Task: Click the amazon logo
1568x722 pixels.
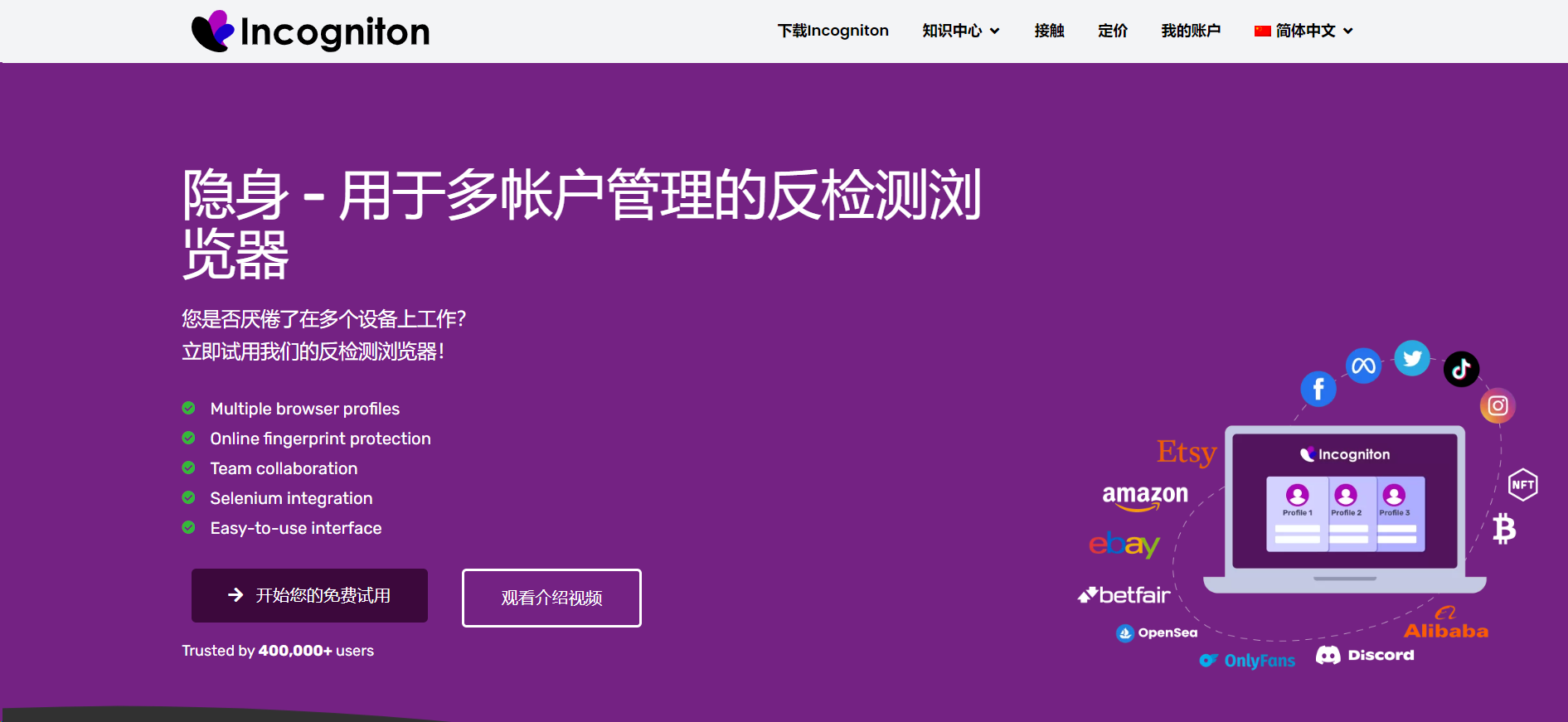Action: [x=1145, y=497]
